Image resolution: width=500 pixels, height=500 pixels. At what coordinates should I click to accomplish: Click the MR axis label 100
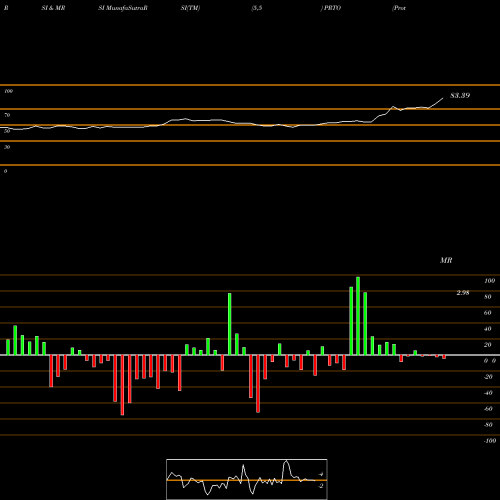(x=489, y=281)
